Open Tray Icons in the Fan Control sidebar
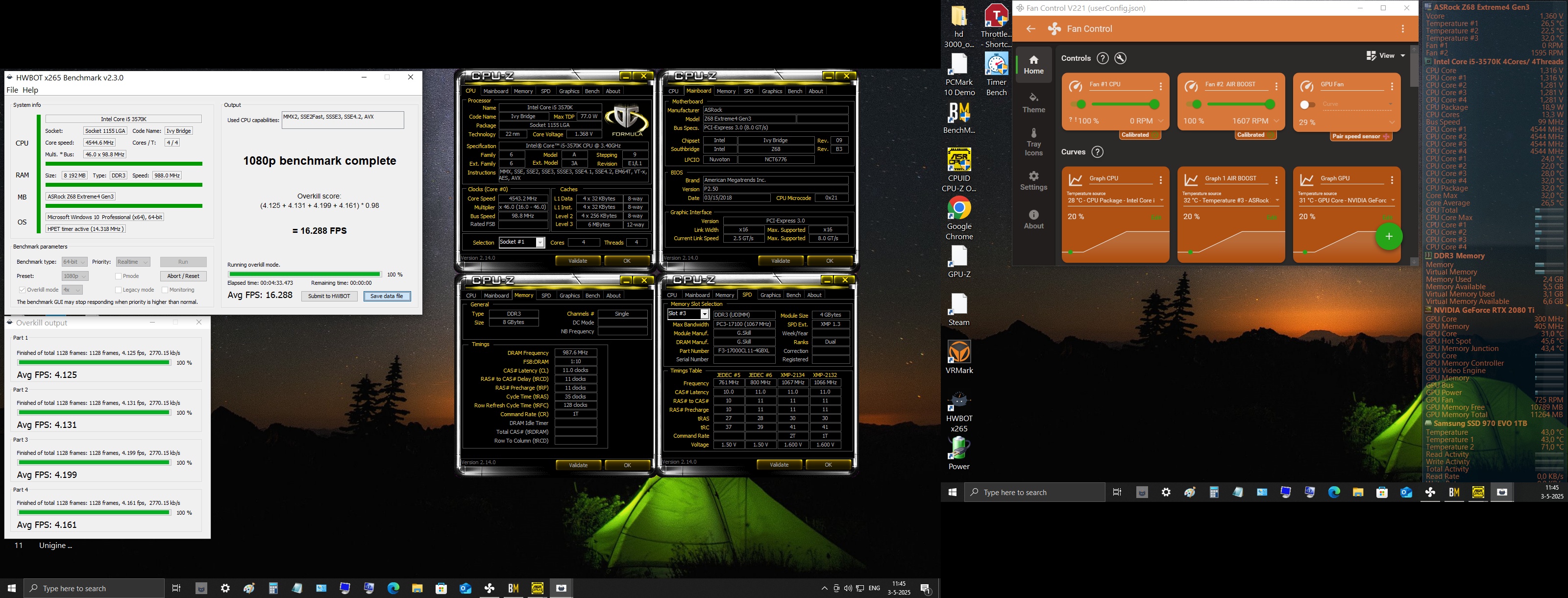1568x598 pixels. point(1033,142)
